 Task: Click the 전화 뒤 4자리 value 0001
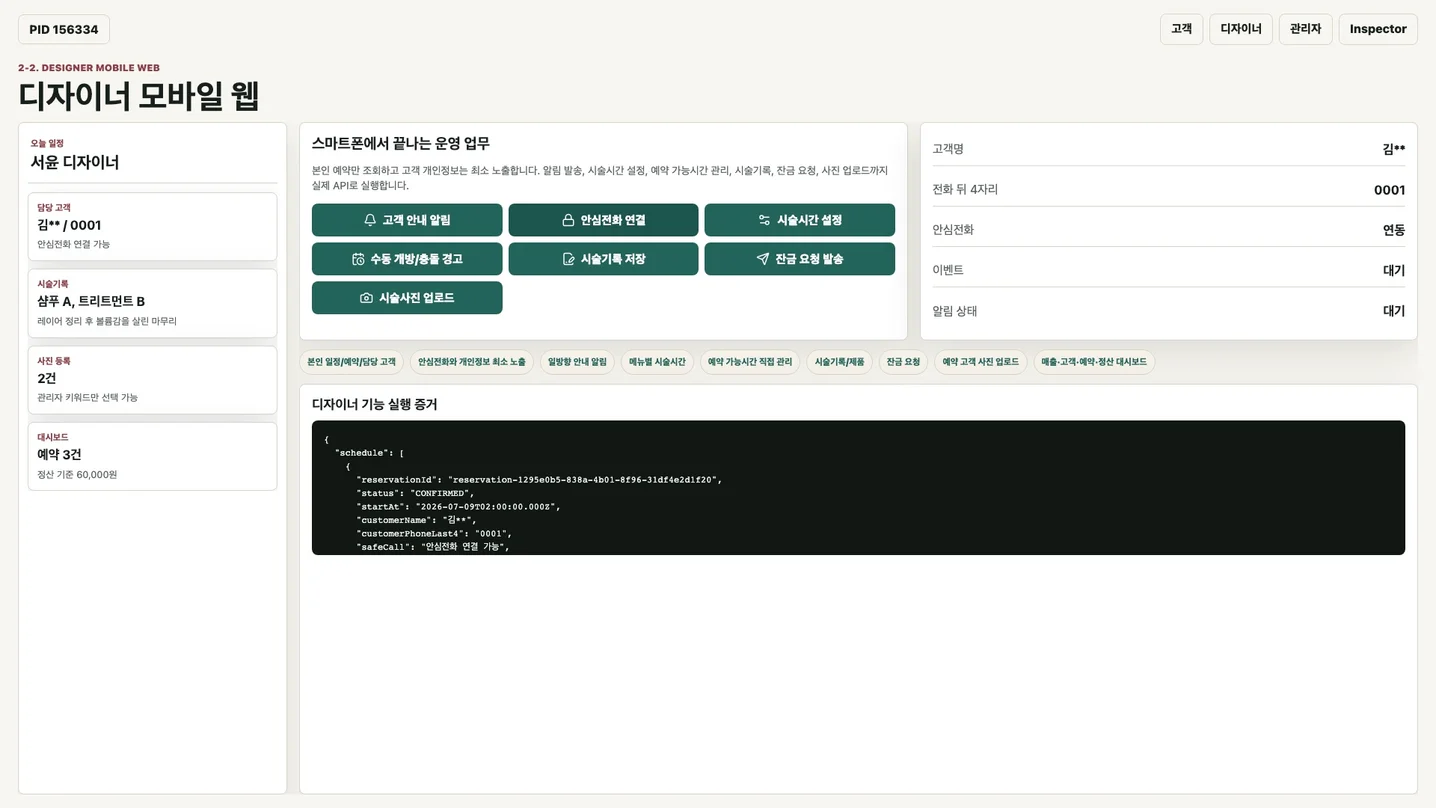point(1389,190)
